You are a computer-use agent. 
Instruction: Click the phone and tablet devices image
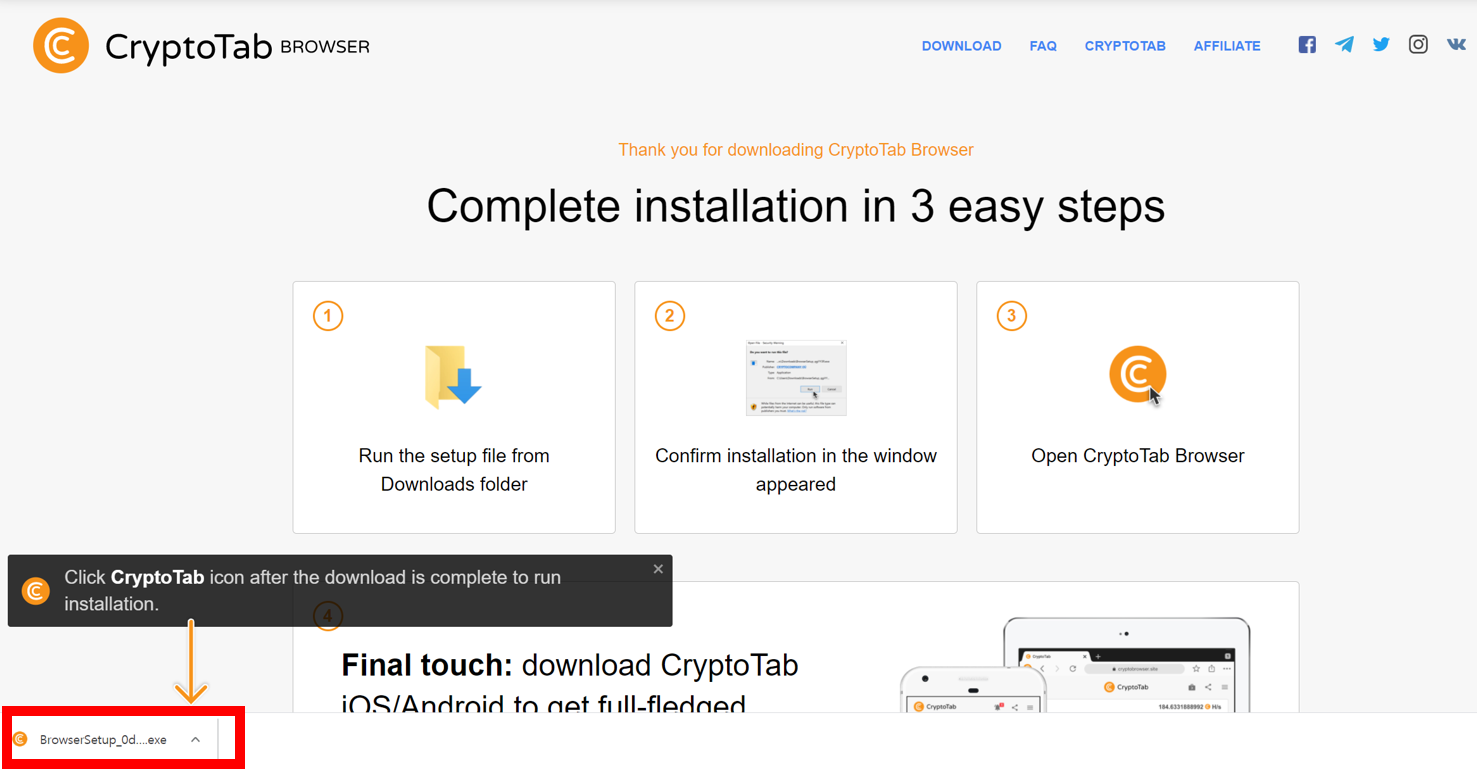pos(1076,665)
